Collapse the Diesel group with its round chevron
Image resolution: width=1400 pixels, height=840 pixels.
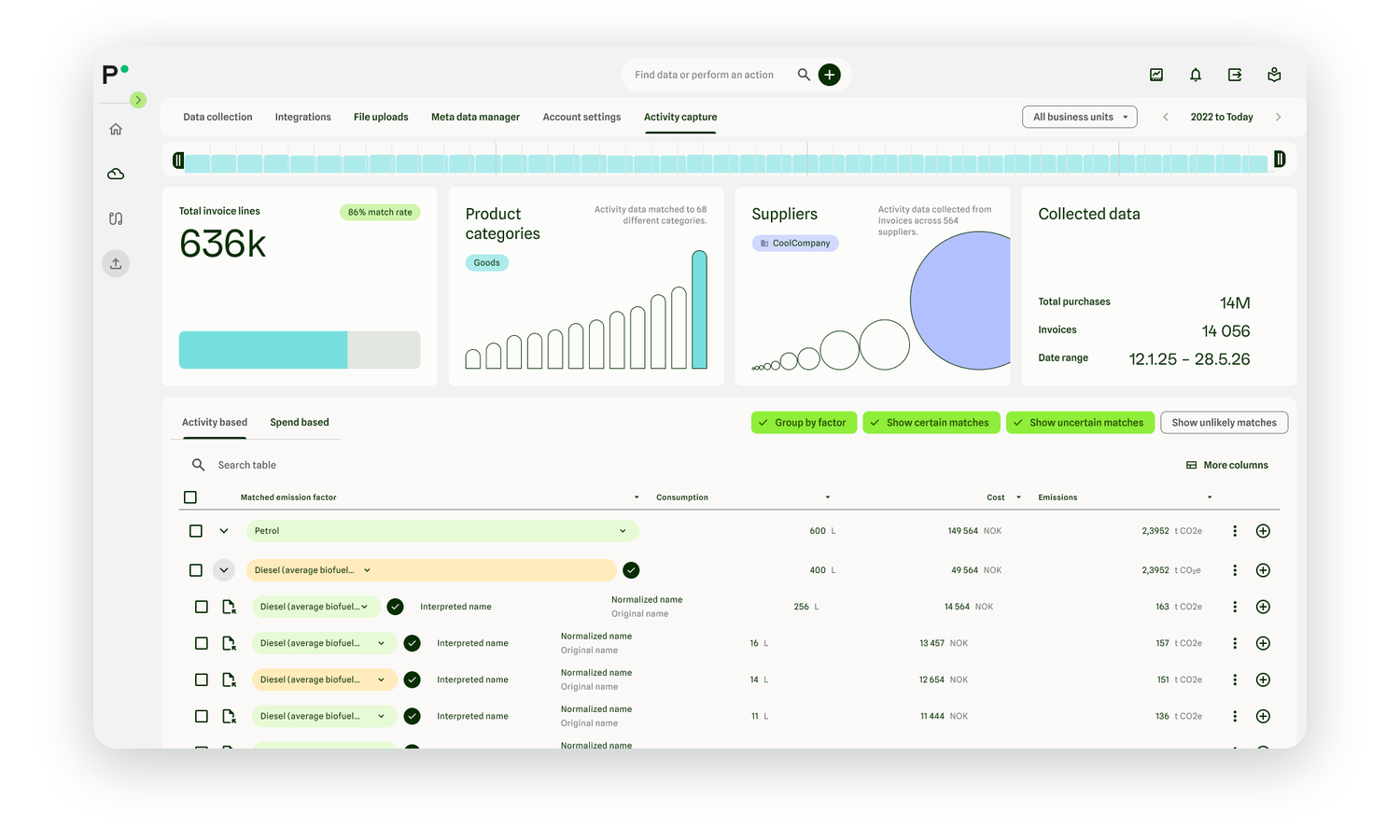pyautogui.click(x=224, y=570)
